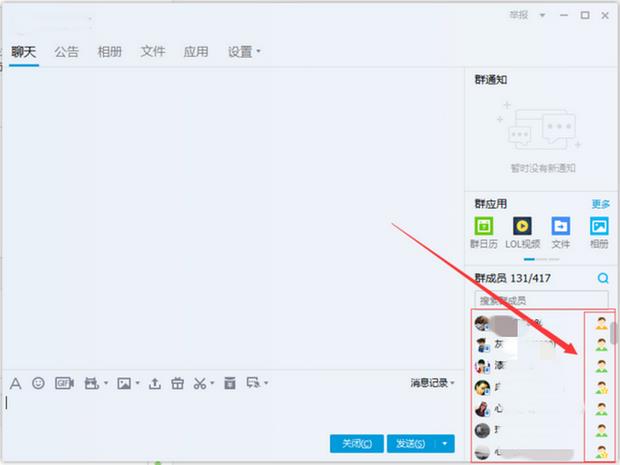Select the scissors screenshot tool
The height and width of the screenshot is (465, 620).
200,383
